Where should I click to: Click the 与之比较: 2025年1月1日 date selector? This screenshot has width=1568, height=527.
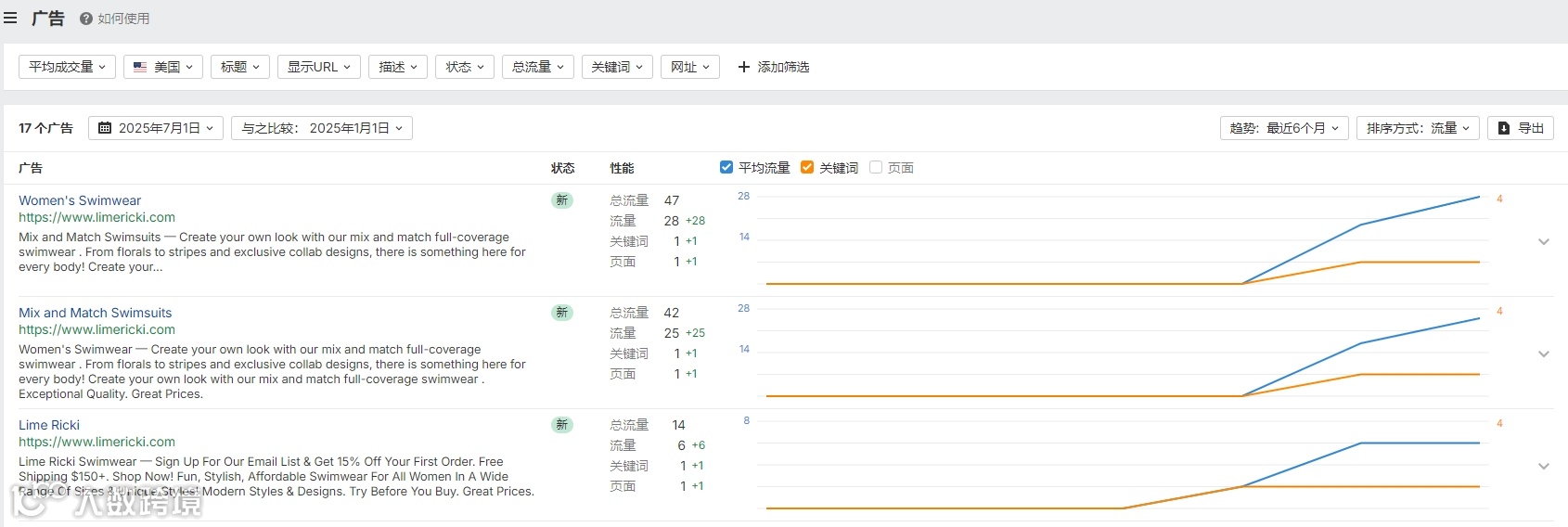322,128
